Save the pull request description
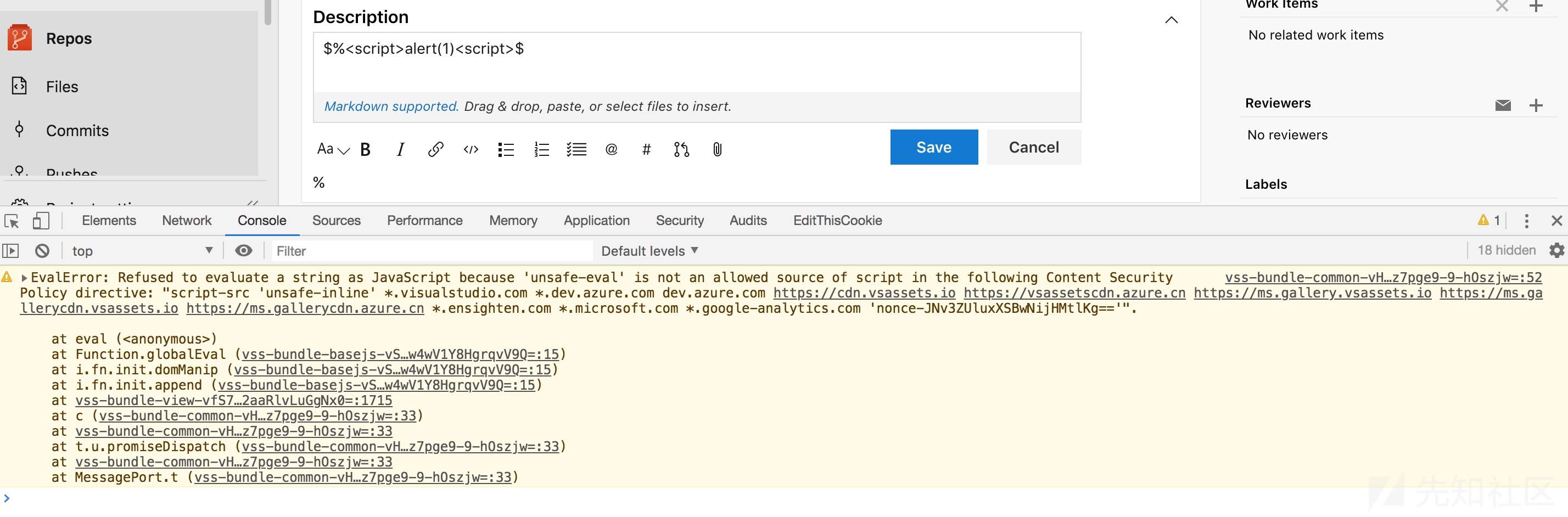 (x=934, y=147)
